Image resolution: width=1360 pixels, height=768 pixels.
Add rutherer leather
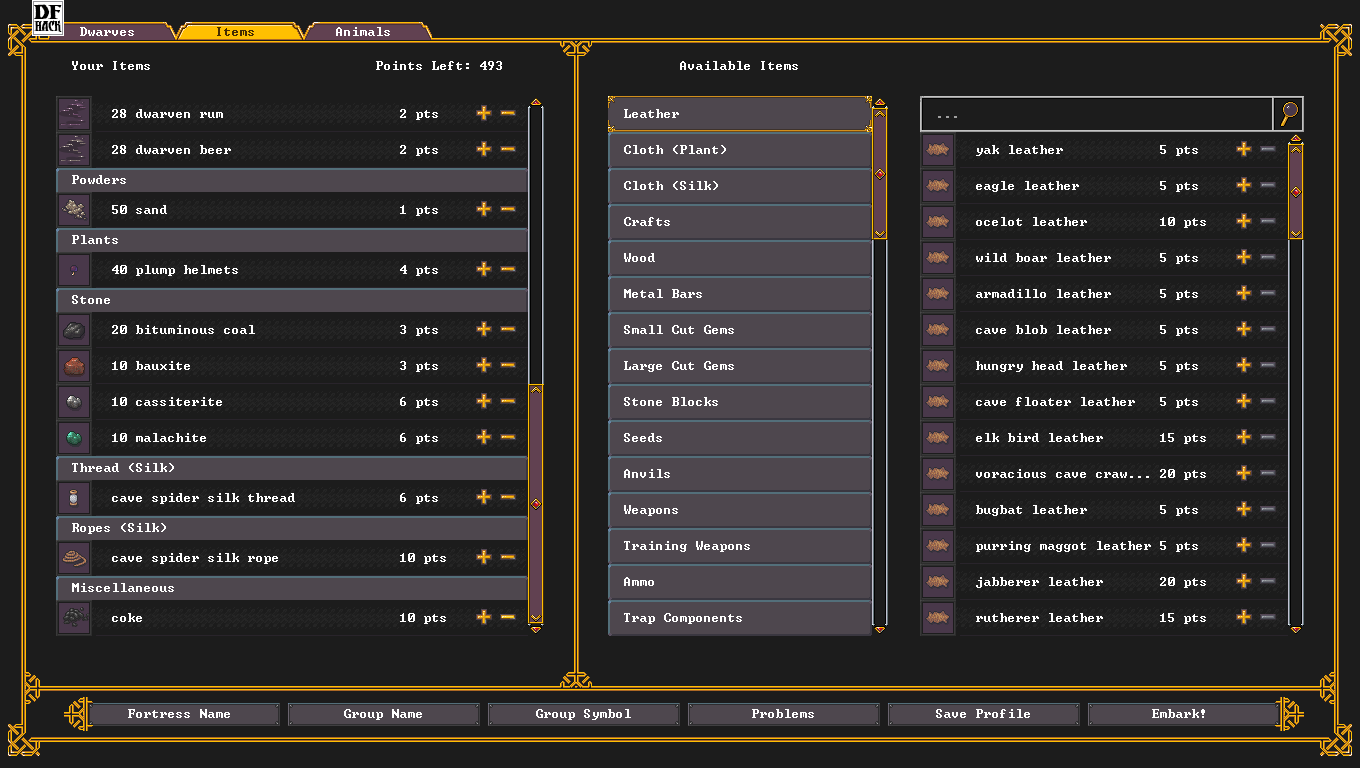pyautogui.click(x=1244, y=617)
